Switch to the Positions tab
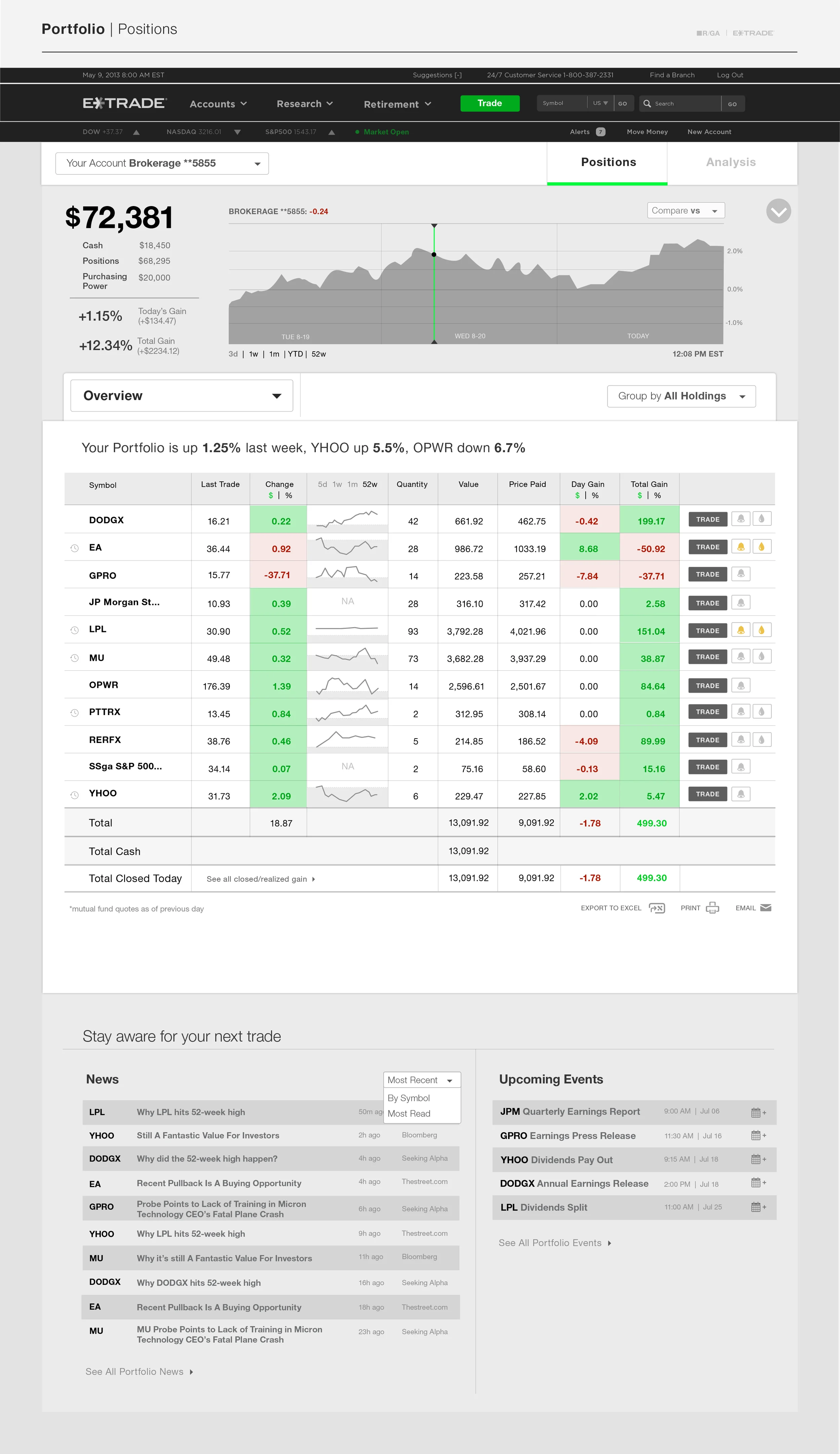840x1454 pixels. coord(608,163)
